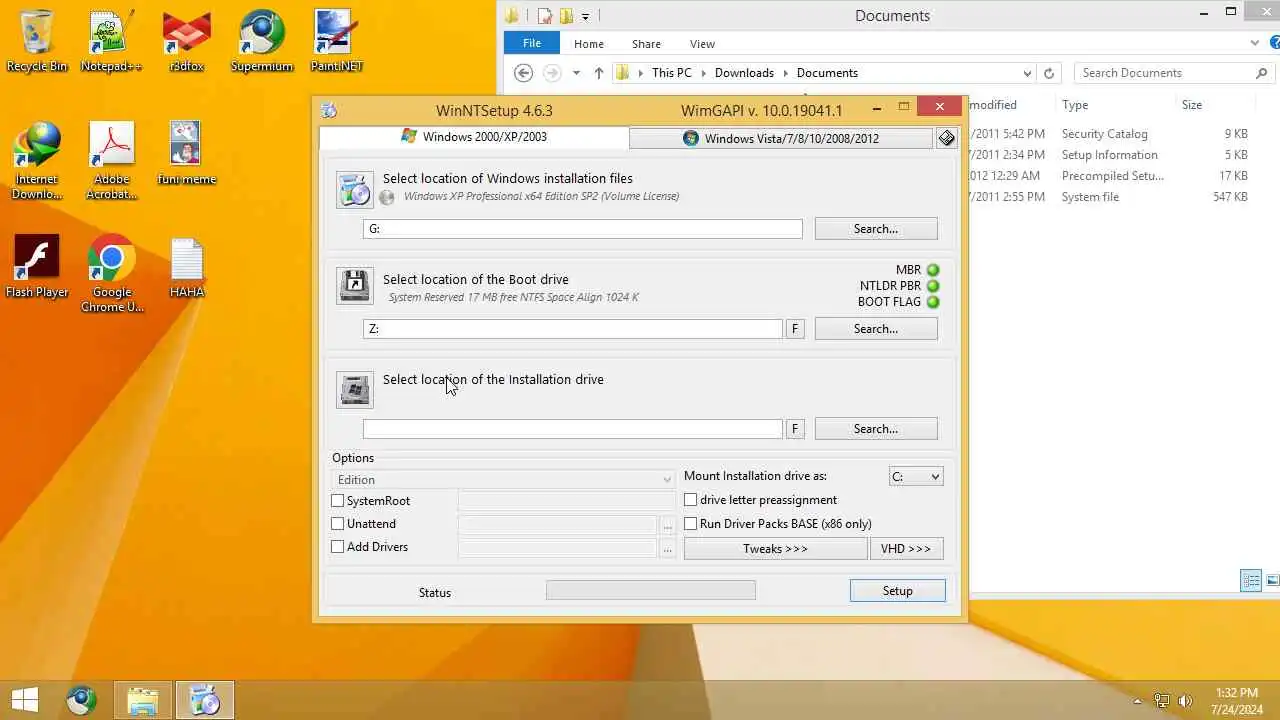Enable the Unattend checkbox

pos(338,524)
